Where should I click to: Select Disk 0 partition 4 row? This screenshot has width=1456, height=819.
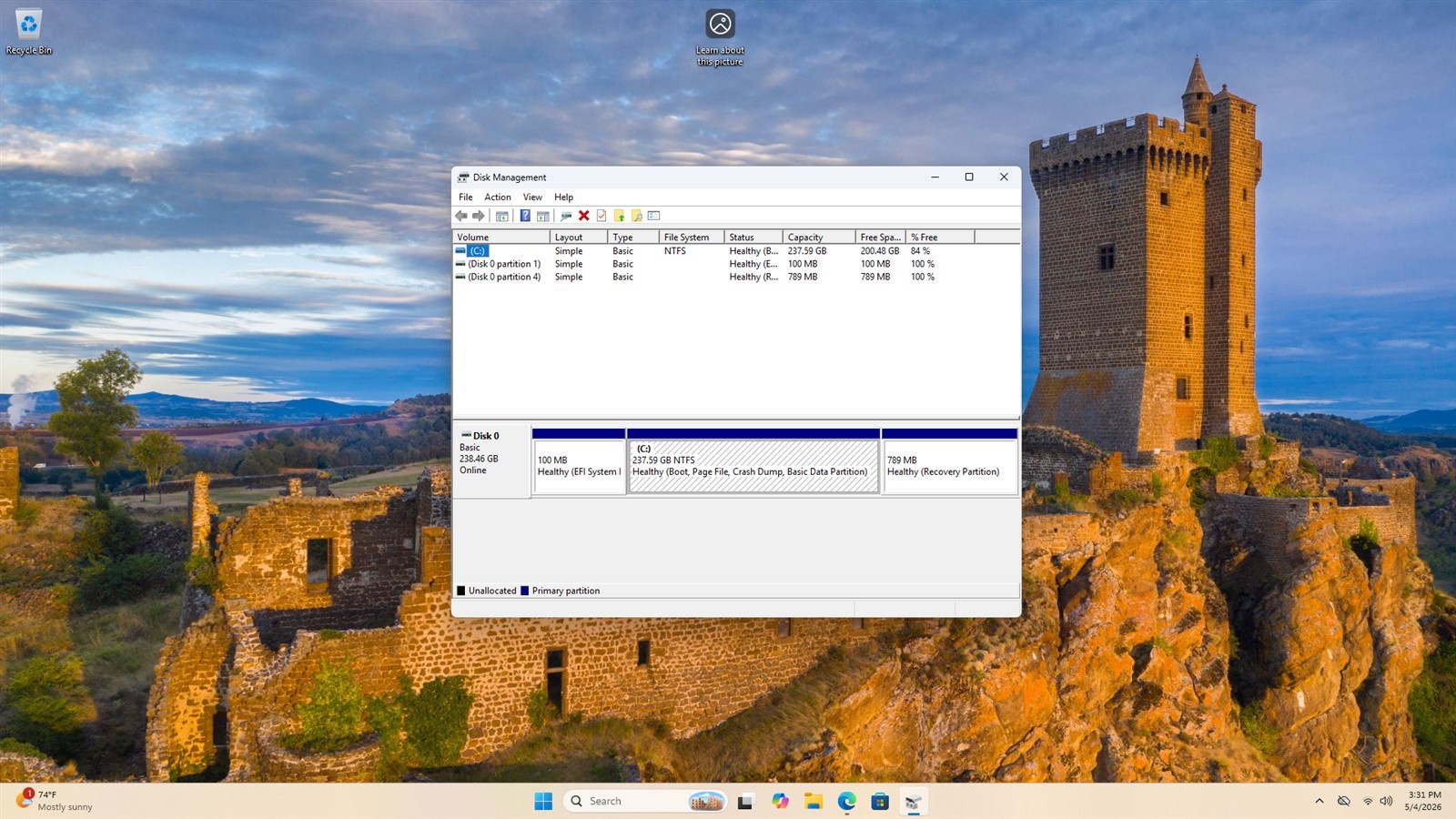point(504,277)
